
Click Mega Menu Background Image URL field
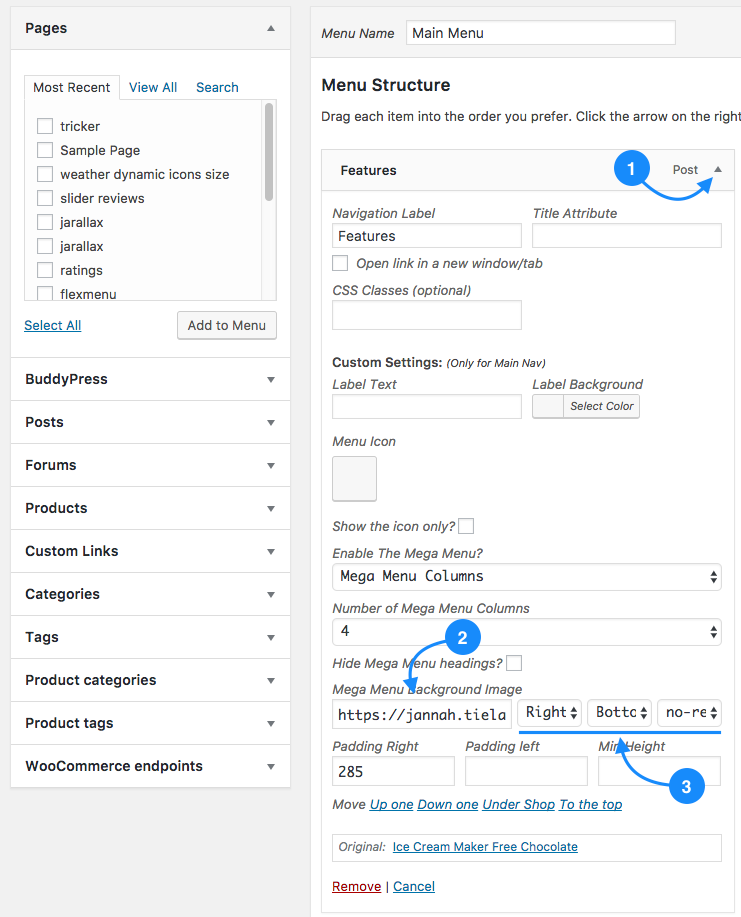[422, 714]
